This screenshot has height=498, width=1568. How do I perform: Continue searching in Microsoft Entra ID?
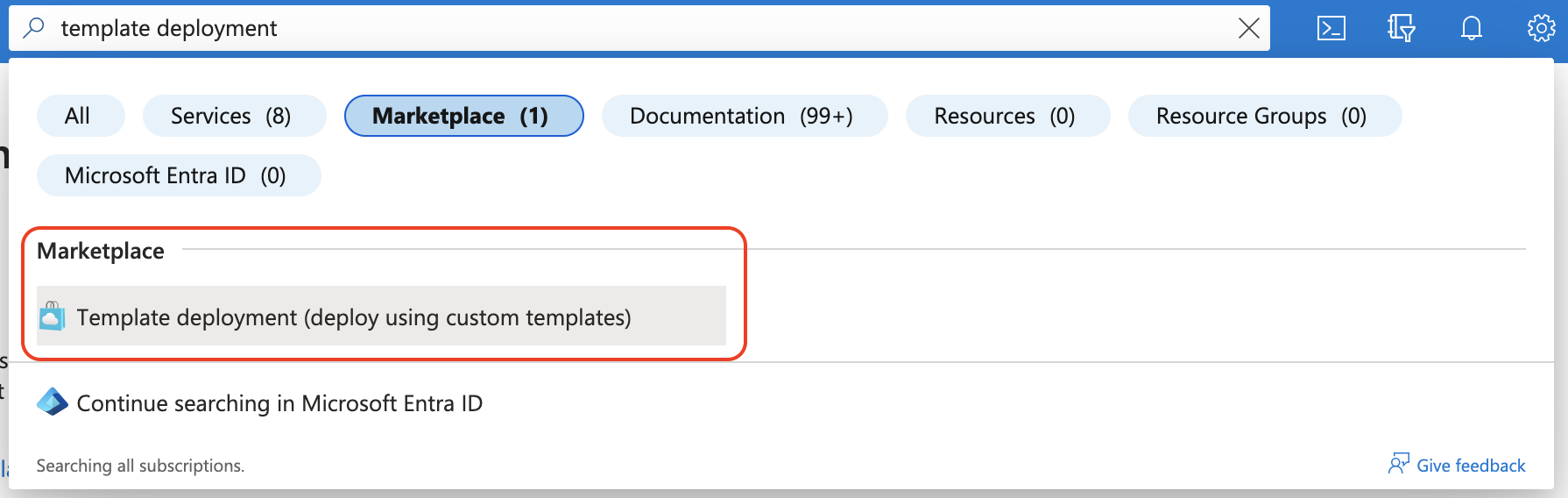point(279,403)
